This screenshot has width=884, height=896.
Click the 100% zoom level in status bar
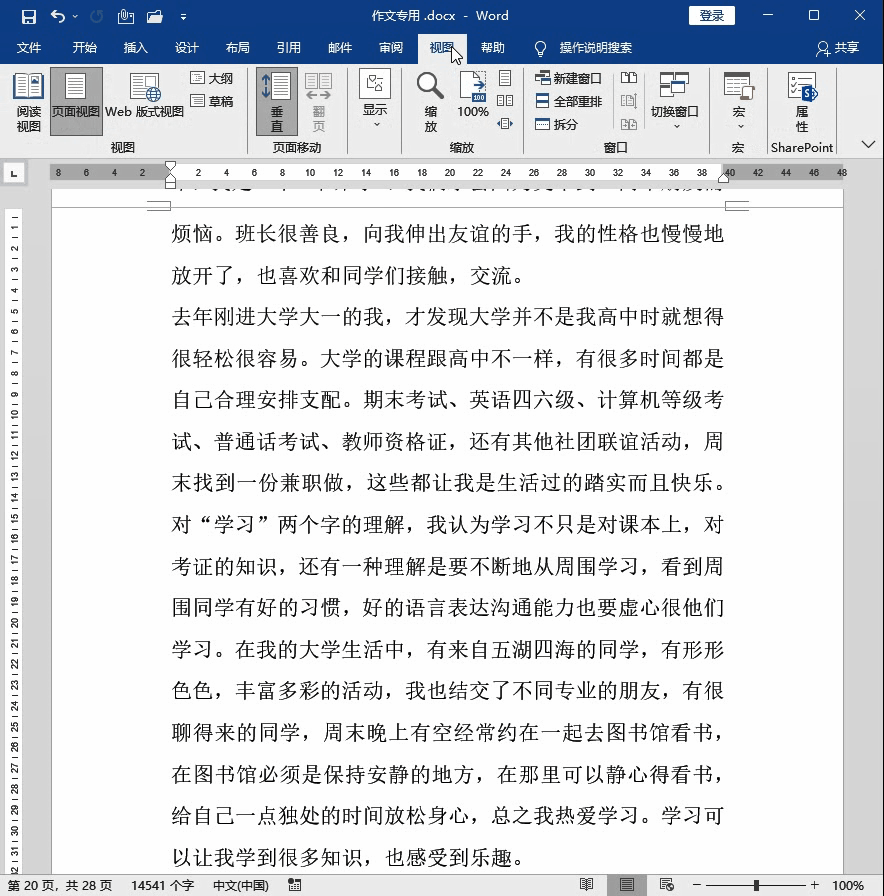click(x=847, y=886)
